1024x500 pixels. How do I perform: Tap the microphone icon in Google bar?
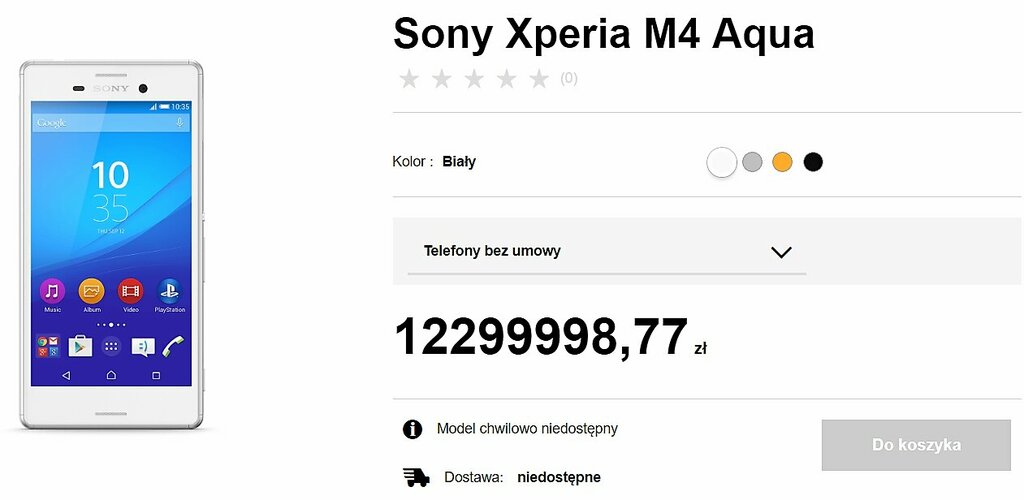(180, 122)
